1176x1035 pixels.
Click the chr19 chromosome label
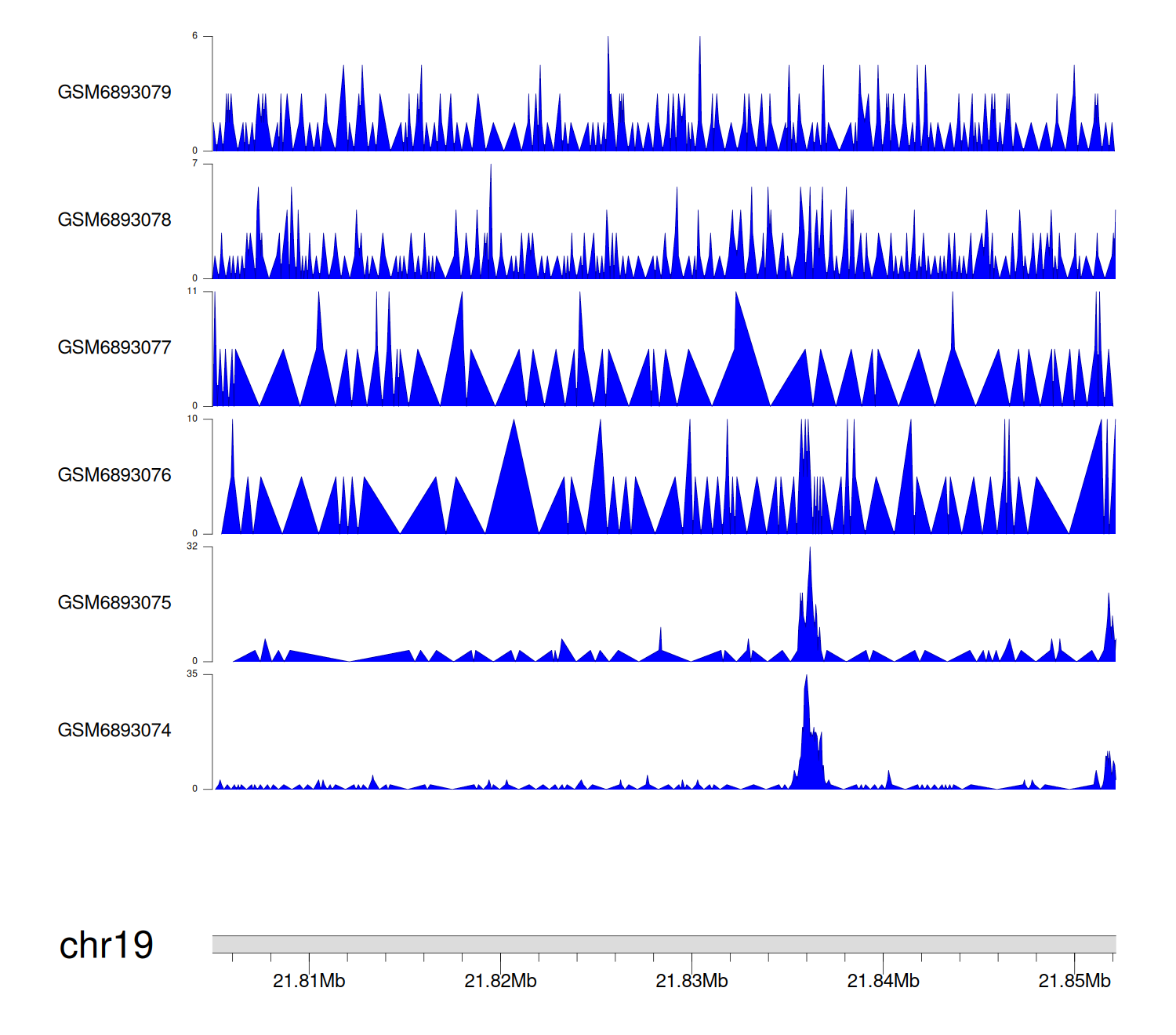coord(107,945)
